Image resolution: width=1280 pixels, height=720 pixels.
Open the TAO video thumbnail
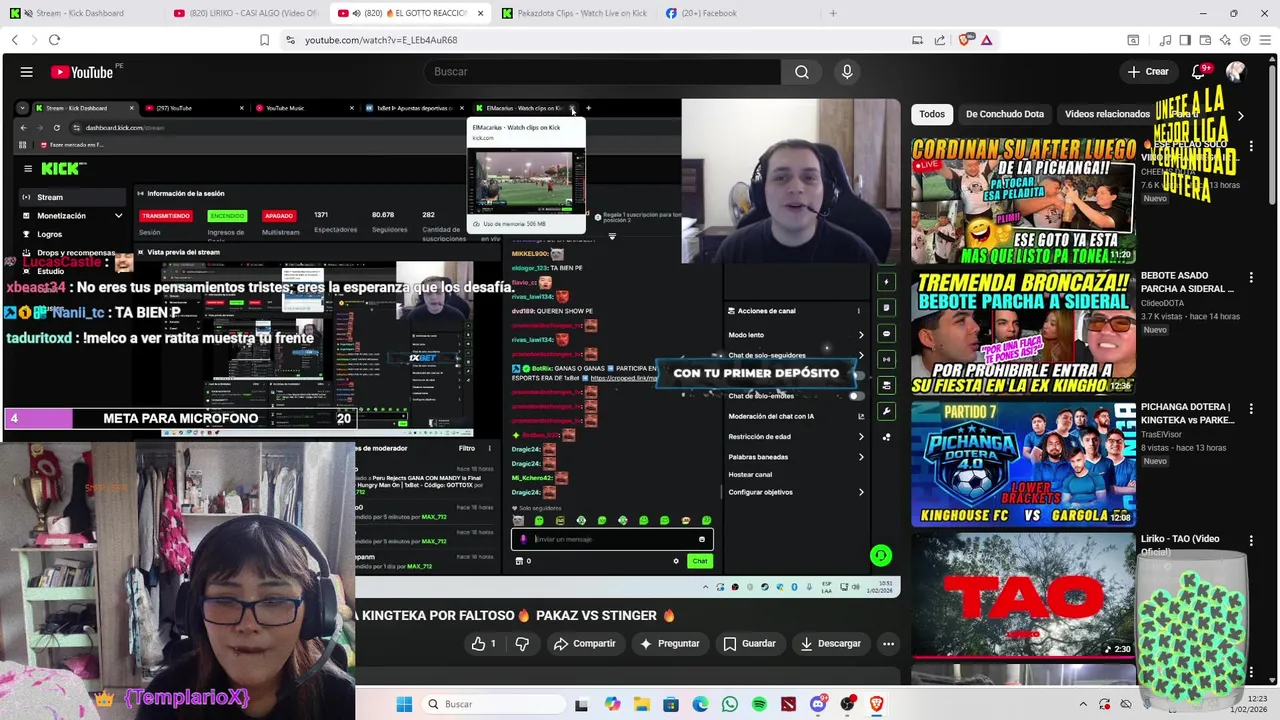(1023, 596)
